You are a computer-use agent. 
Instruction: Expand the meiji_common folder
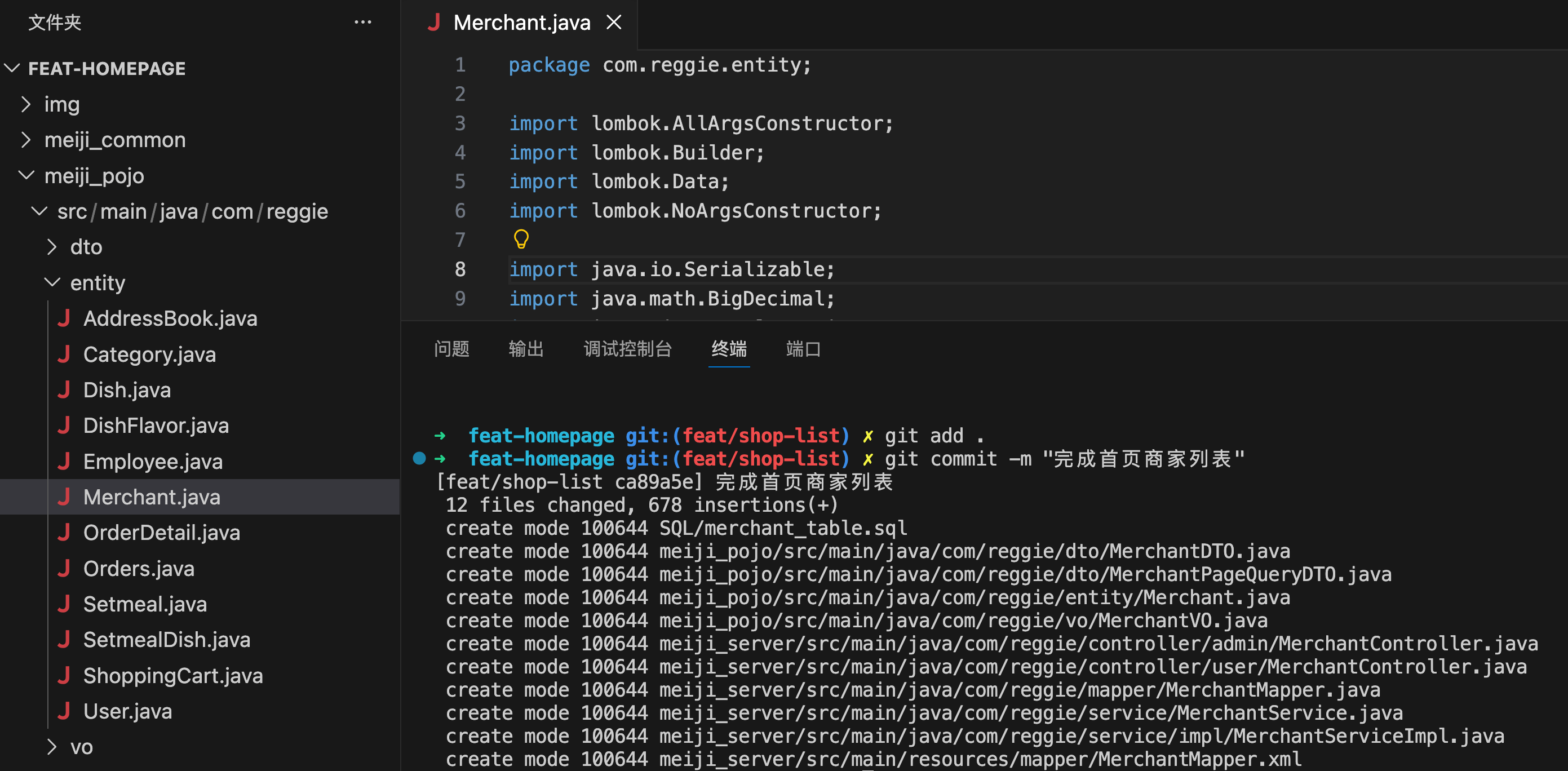point(25,140)
